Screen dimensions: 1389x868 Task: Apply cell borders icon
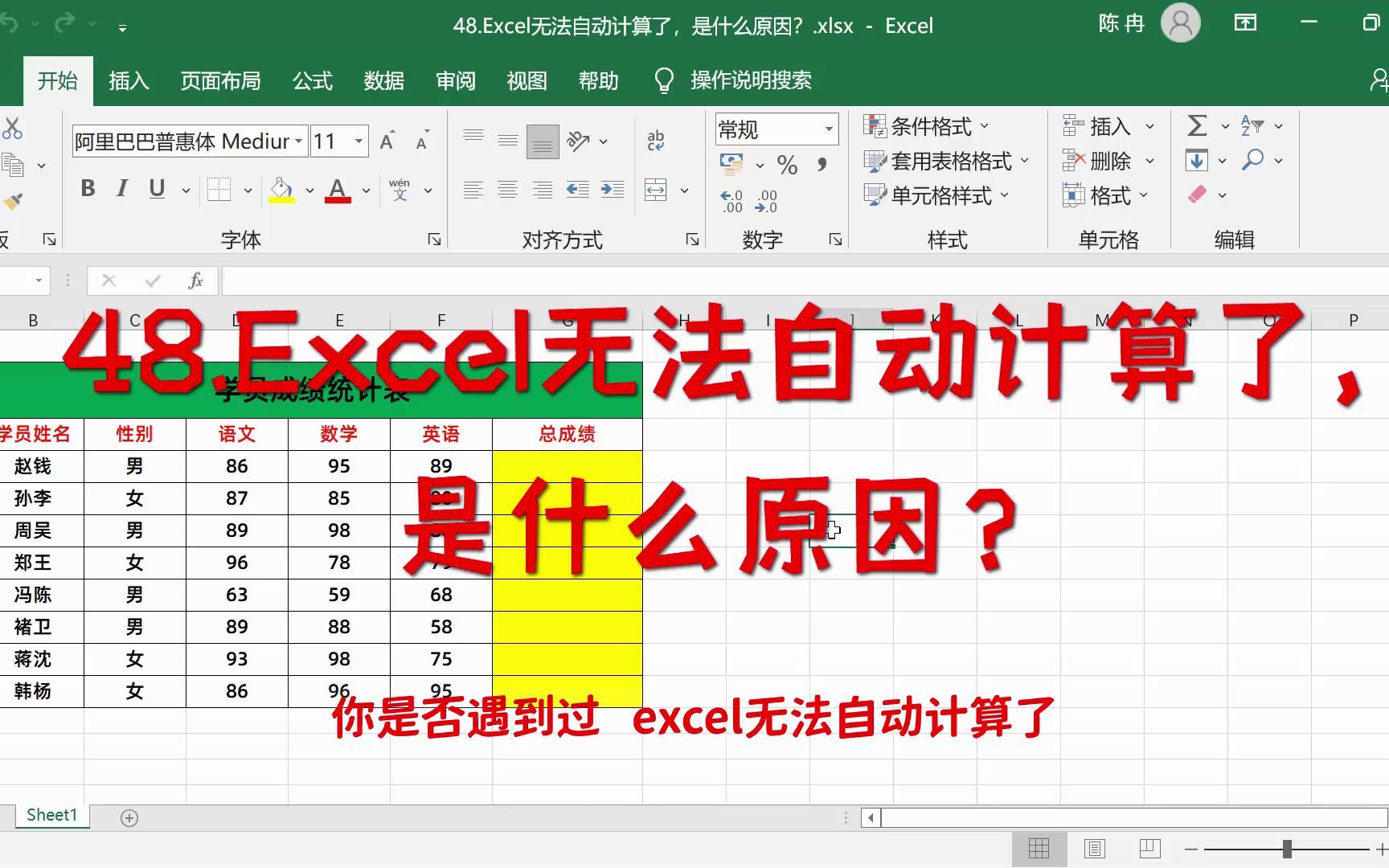pyautogui.click(x=219, y=190)
